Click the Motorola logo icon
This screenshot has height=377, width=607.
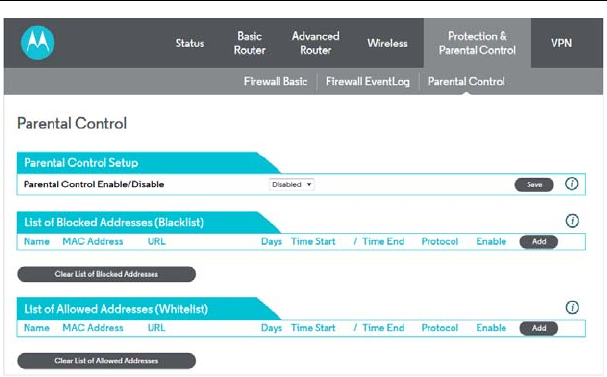pyautogui.click(x=38, y=43)
